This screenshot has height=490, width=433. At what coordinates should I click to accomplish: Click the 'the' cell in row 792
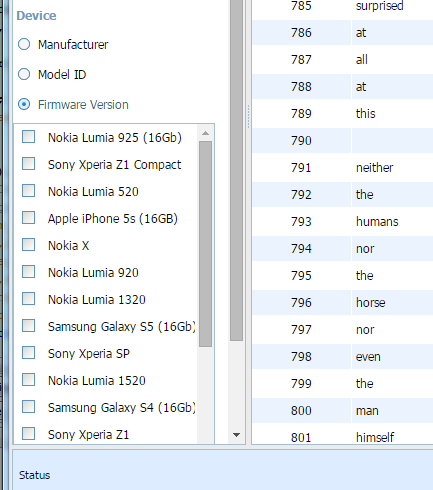click(392, 195)
